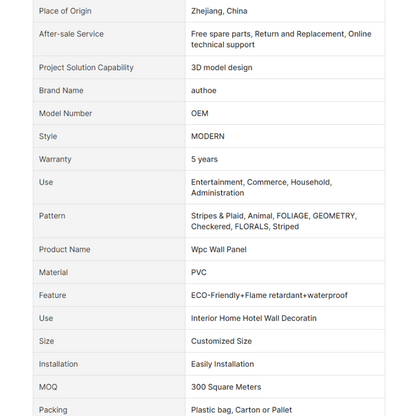Click Interior Home Hotel Wall Decoratin value
This screenshot has width=416, height=416.
point(254,318)
